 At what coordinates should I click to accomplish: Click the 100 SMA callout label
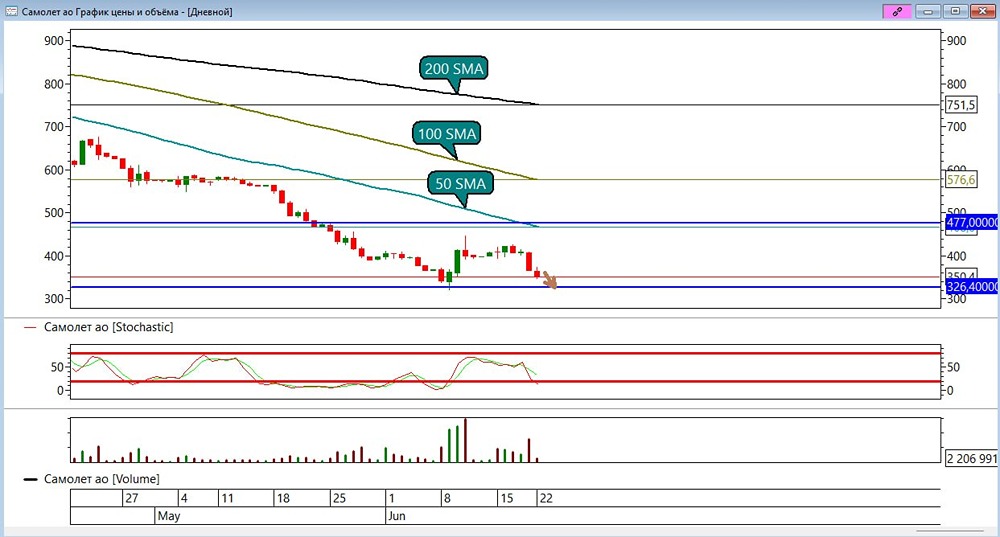(x=446, y=134)
